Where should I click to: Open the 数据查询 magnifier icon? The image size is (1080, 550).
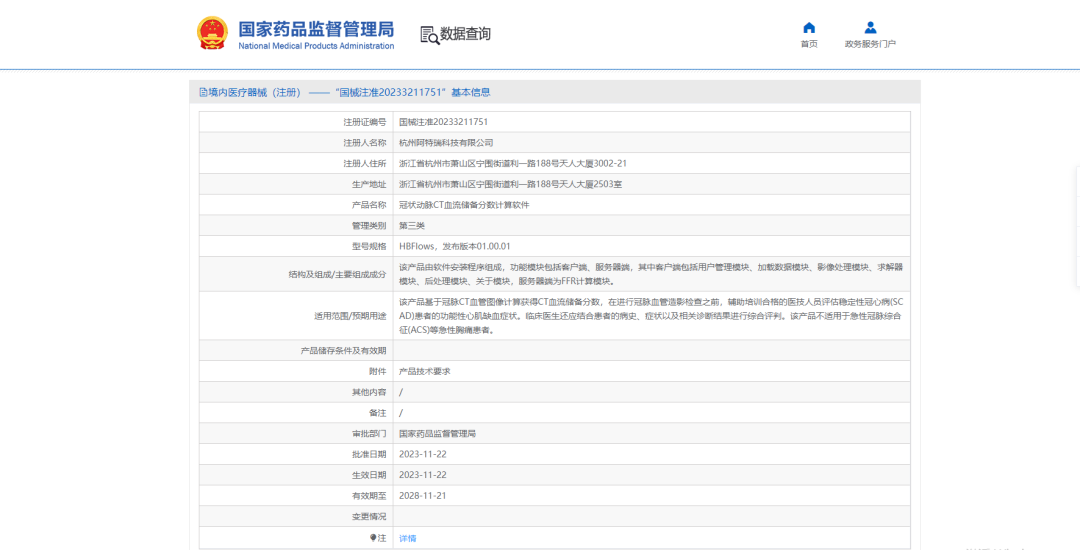[429, 34]
